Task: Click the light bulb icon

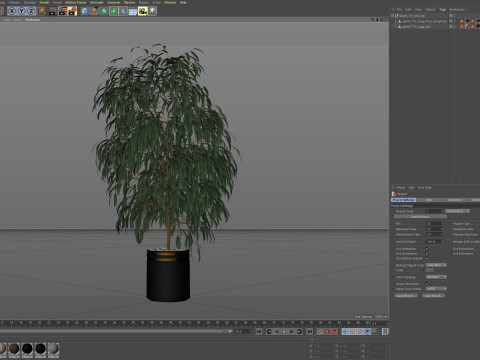Action: click(152, 11)
